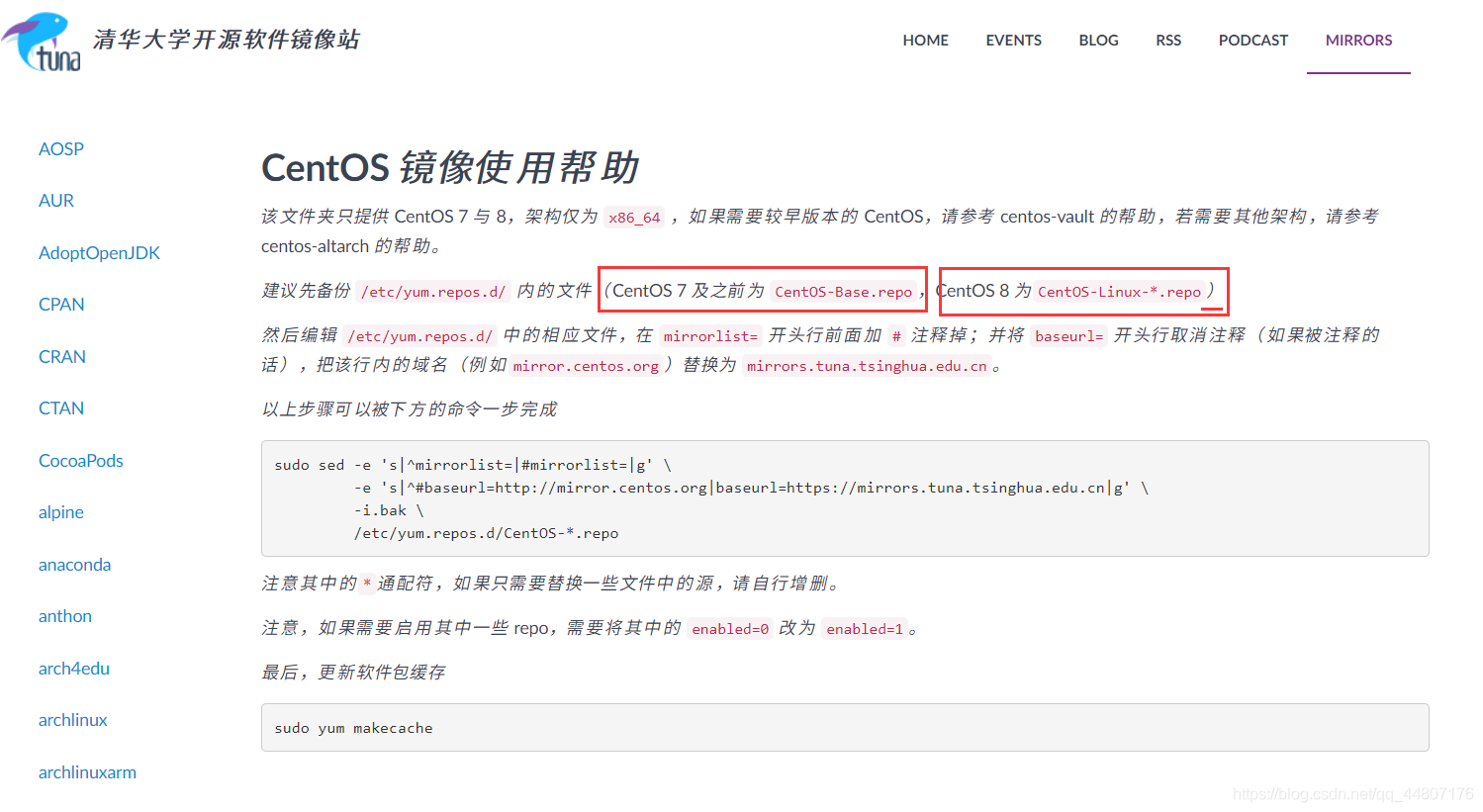Open alpine mirror help link

[61, 512]
